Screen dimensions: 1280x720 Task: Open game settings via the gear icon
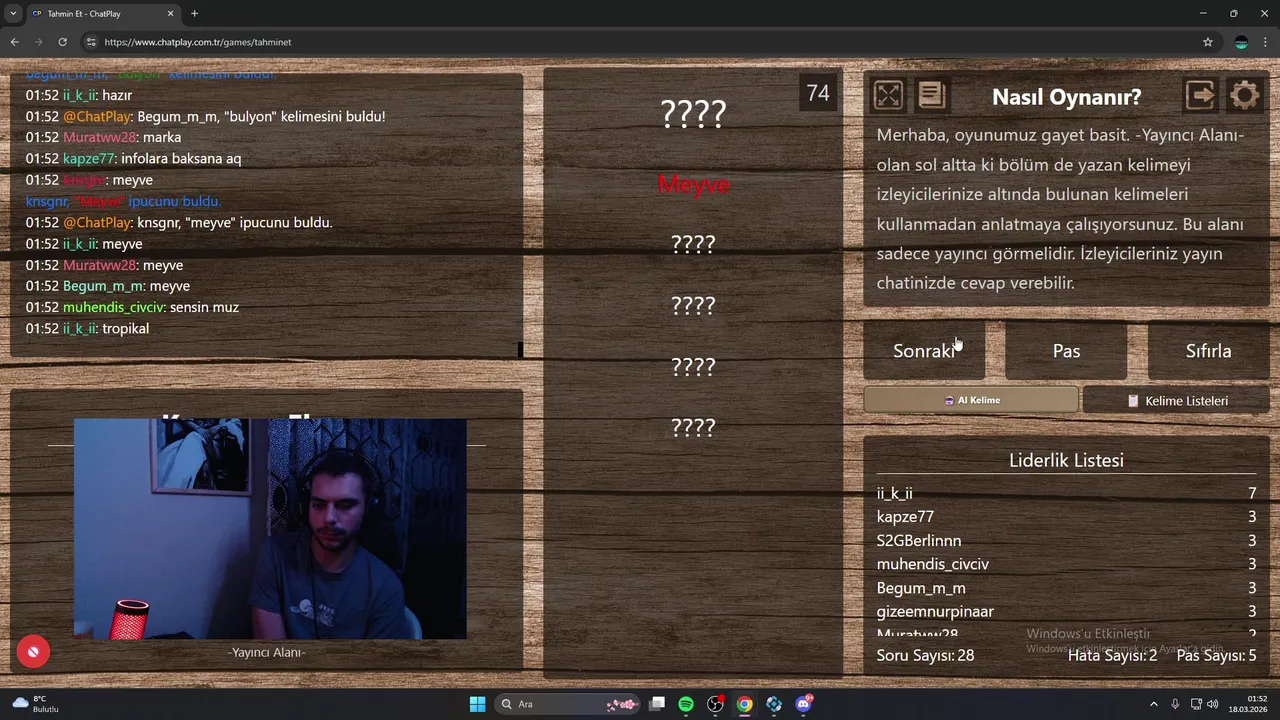coord(1245,95)
